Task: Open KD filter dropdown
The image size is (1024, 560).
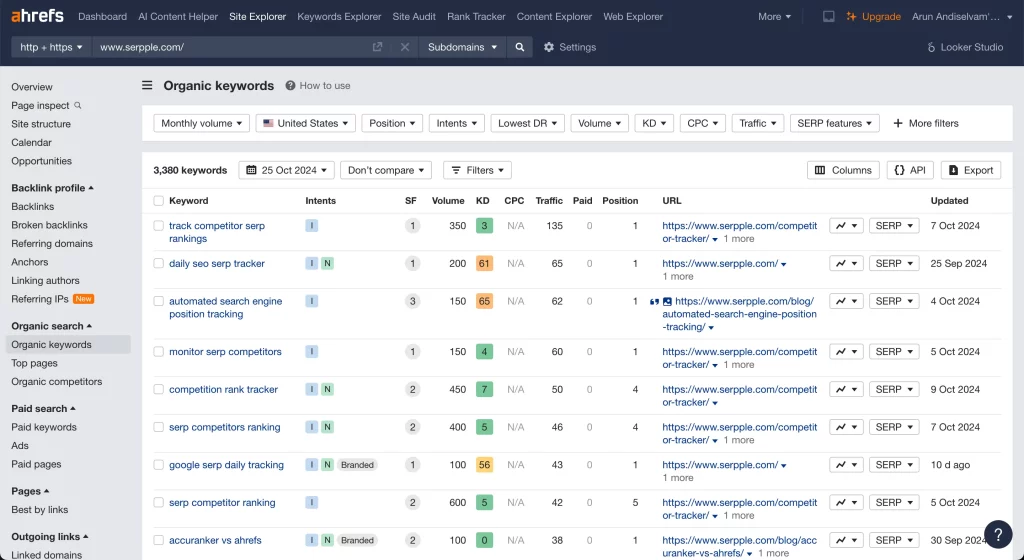Action: click(x=654, y=123)
